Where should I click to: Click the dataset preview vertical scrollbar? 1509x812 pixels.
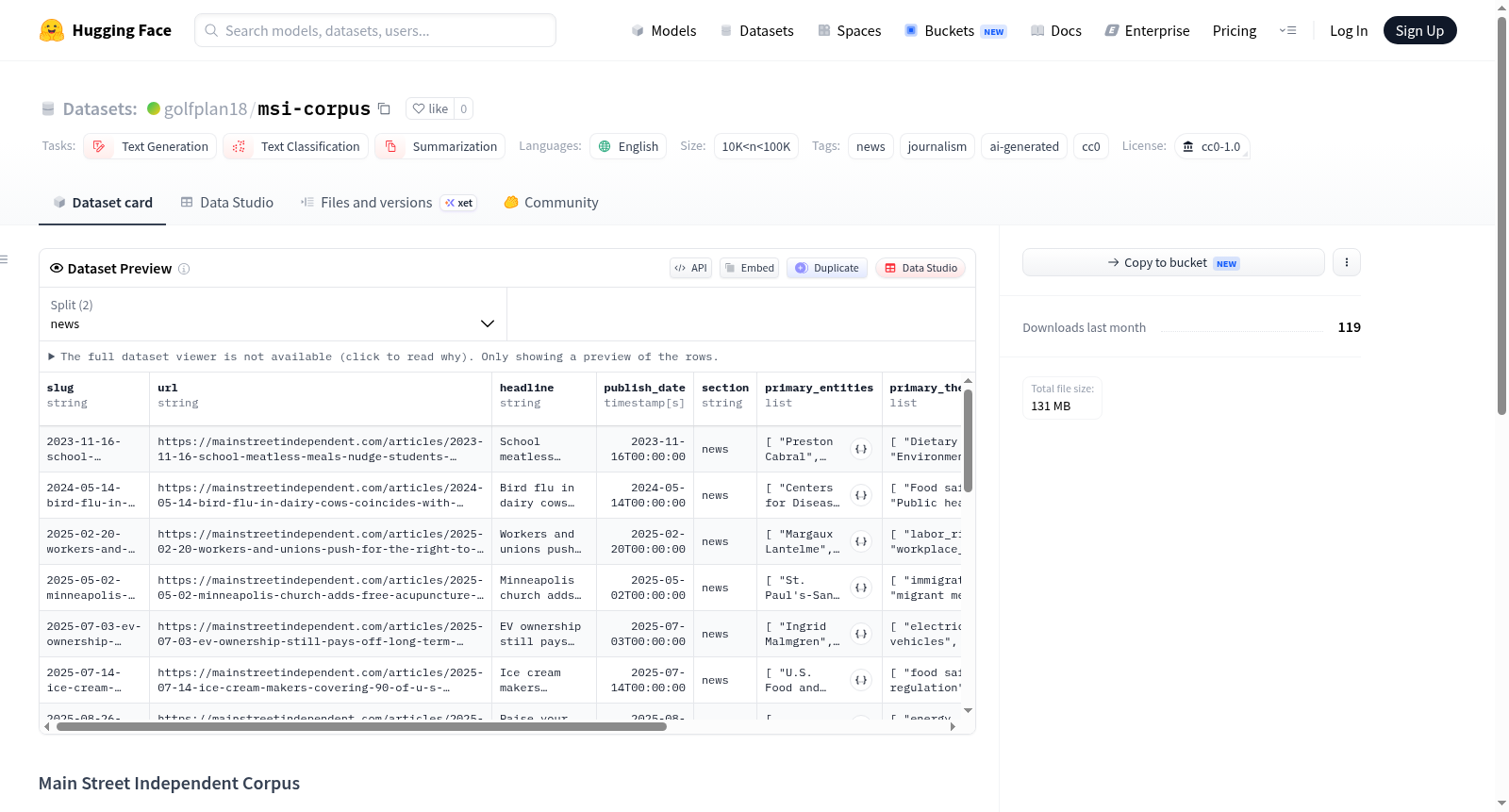(968, 440)
